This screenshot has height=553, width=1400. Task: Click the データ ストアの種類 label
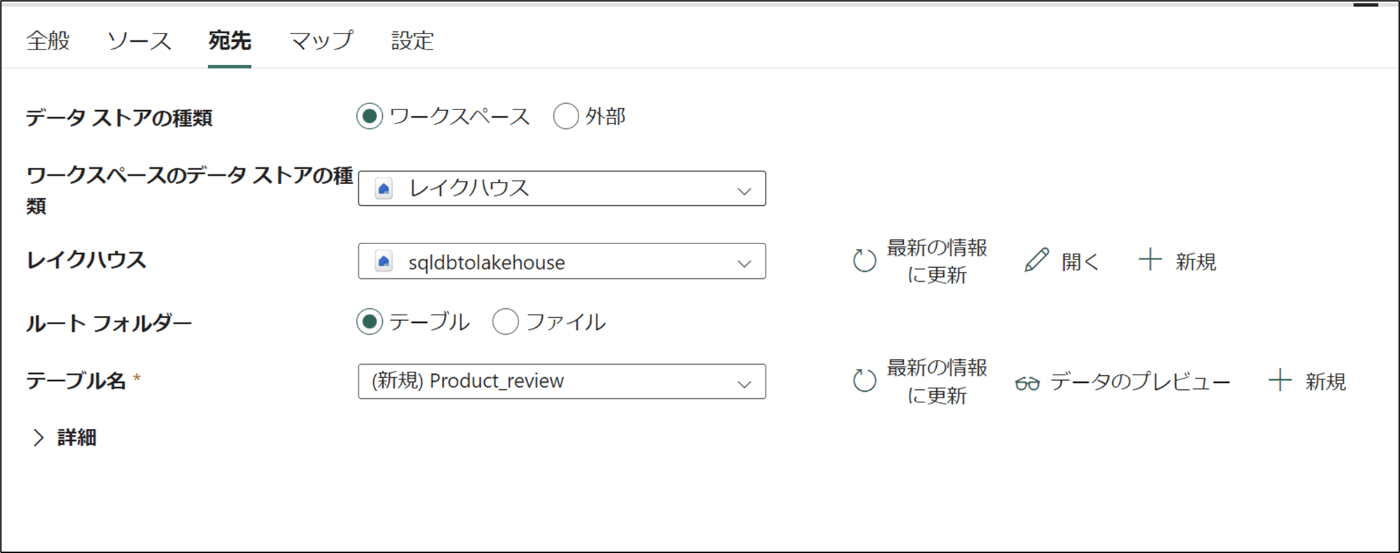point(119,118)
